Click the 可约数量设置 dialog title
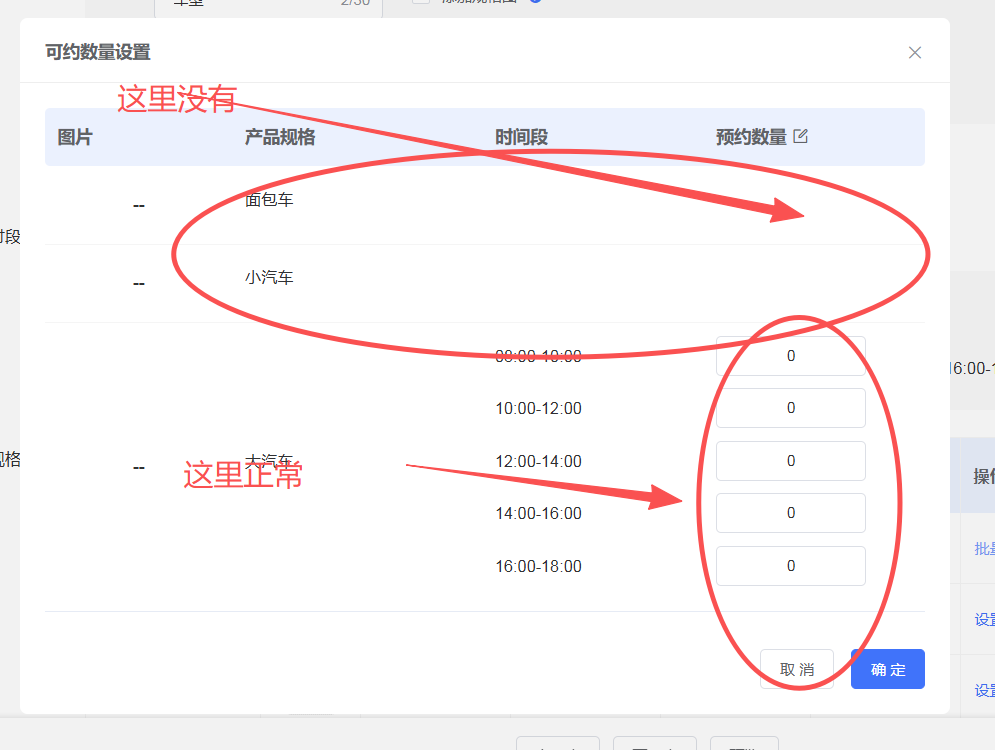The height and width of the screenshot is (750, 995). (x=98, y=52)
